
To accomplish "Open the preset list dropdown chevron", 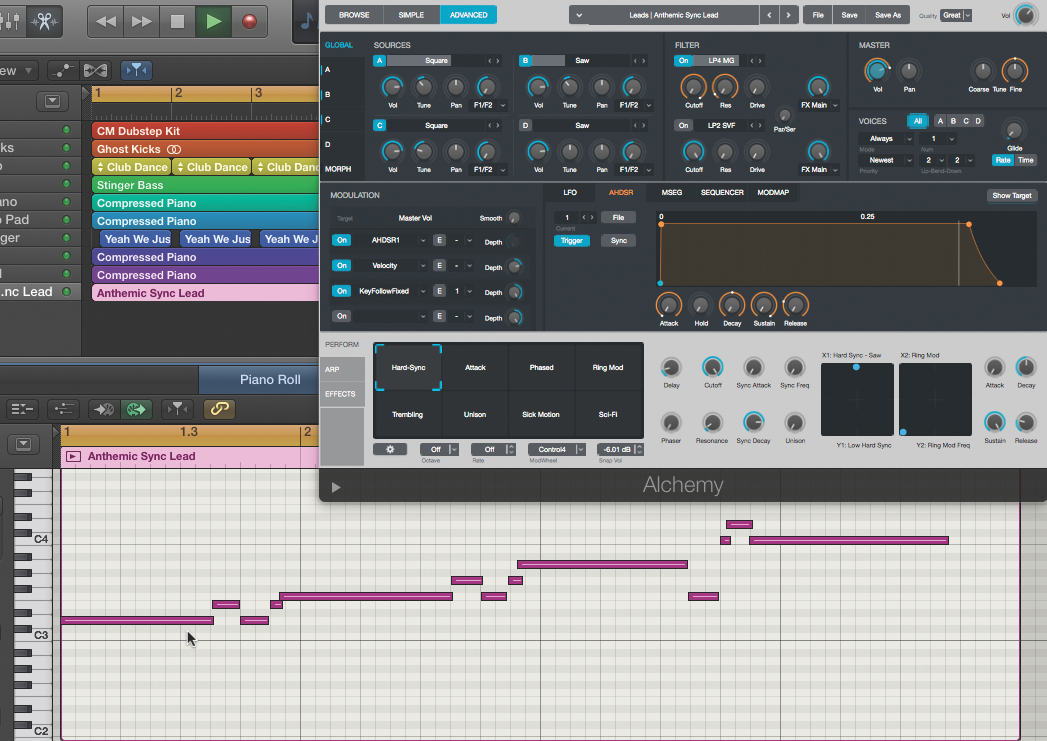I will (x=579, y=15).
